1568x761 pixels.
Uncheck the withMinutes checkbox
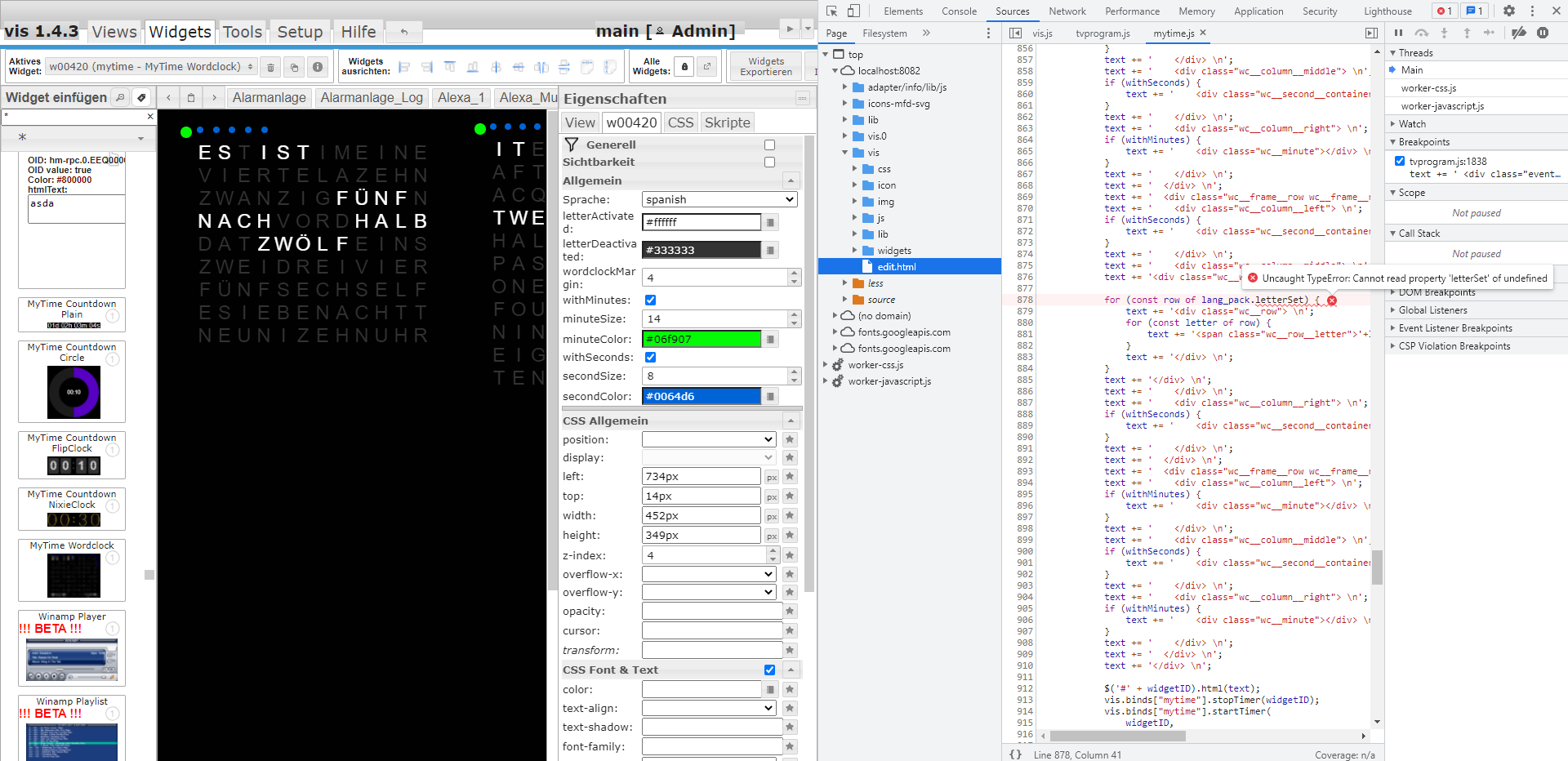(x=650, y=300)
